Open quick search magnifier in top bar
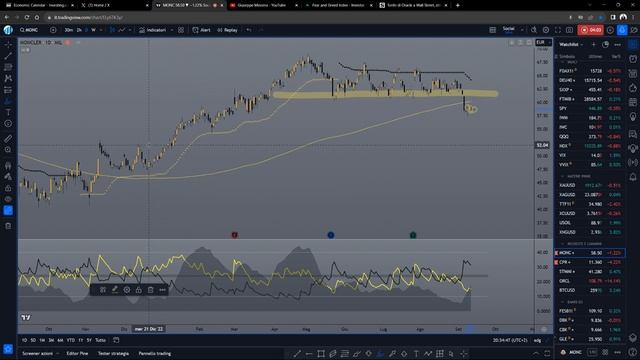 533,30
